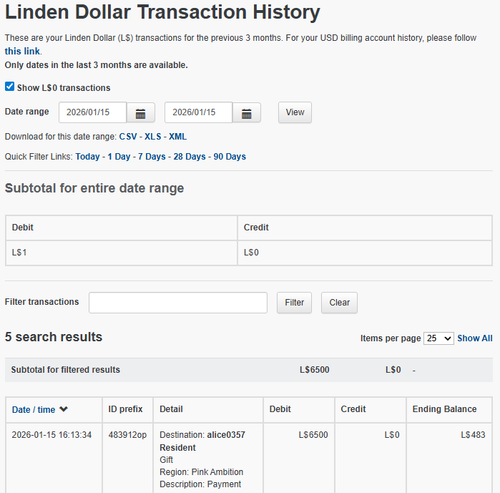Focus the start date input field

click(x=93, y=112)
